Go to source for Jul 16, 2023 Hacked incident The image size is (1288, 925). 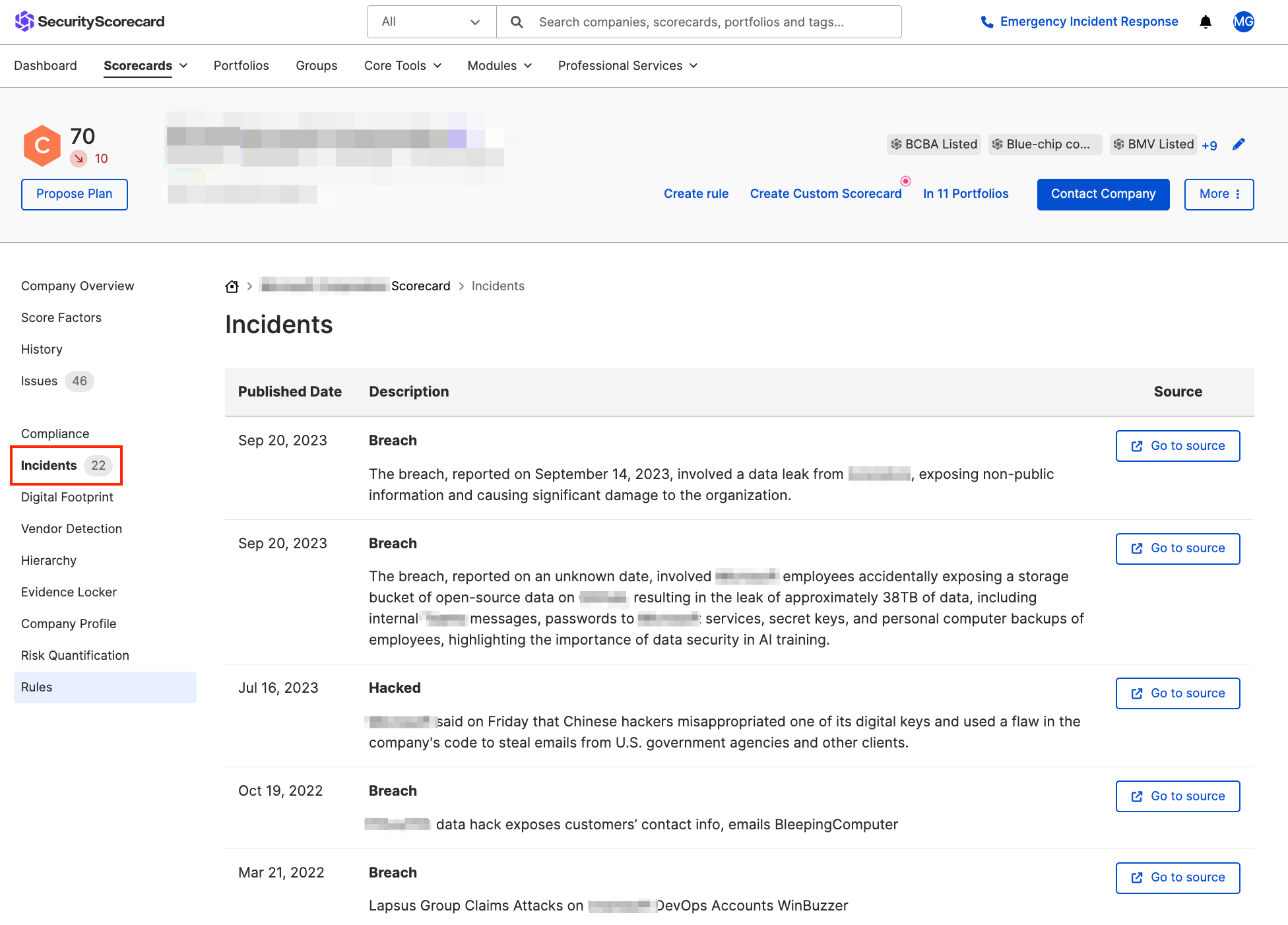(1178, 693)
